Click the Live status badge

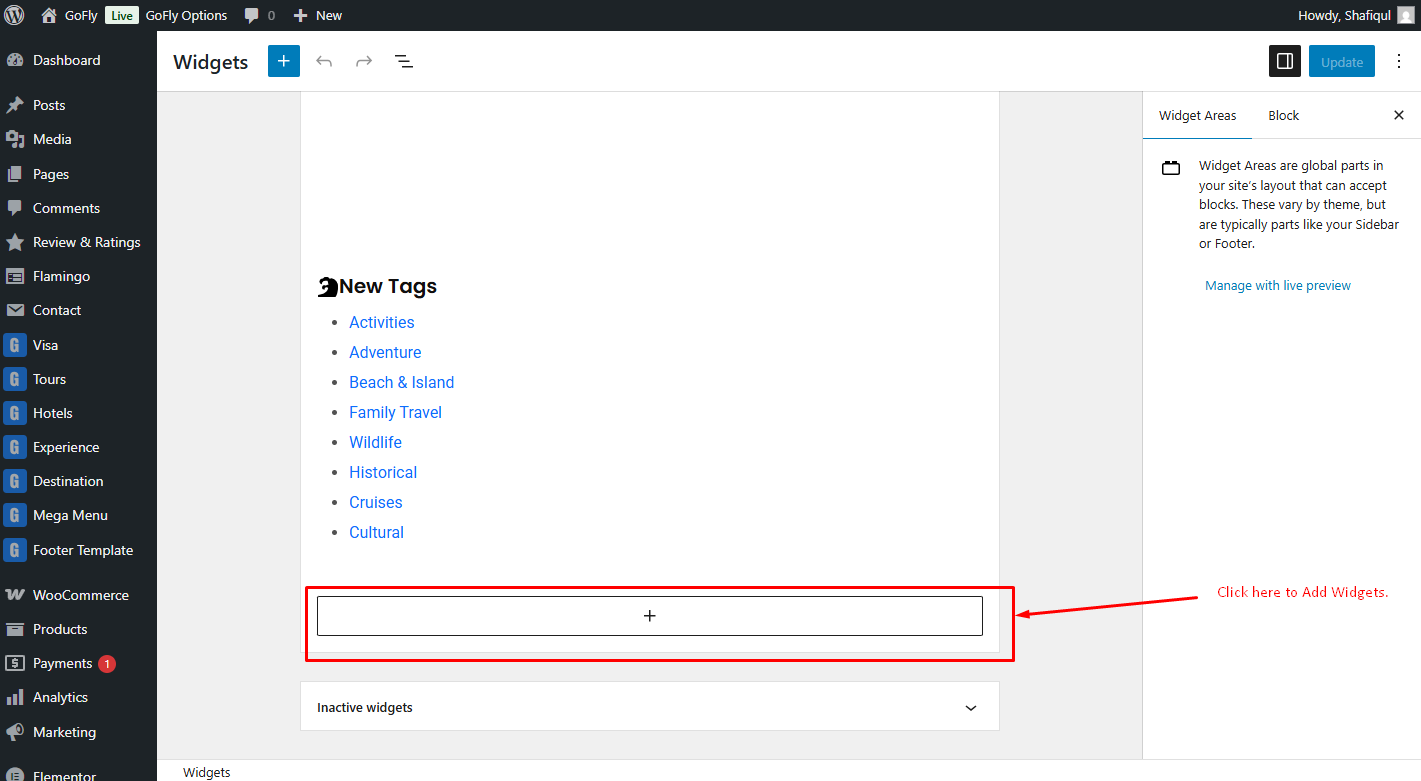121,15
